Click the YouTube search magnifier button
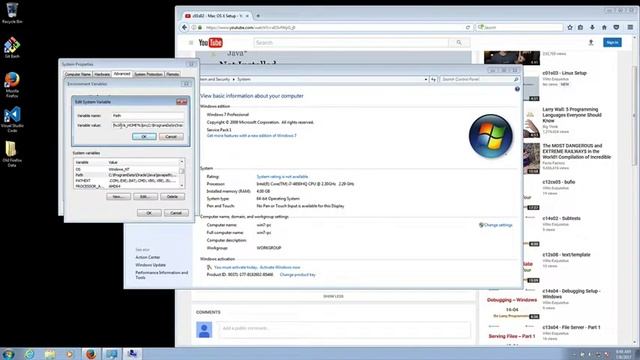The width and height of the screenshot is (640, 360). pyautogui.click(x=459, y=42)
